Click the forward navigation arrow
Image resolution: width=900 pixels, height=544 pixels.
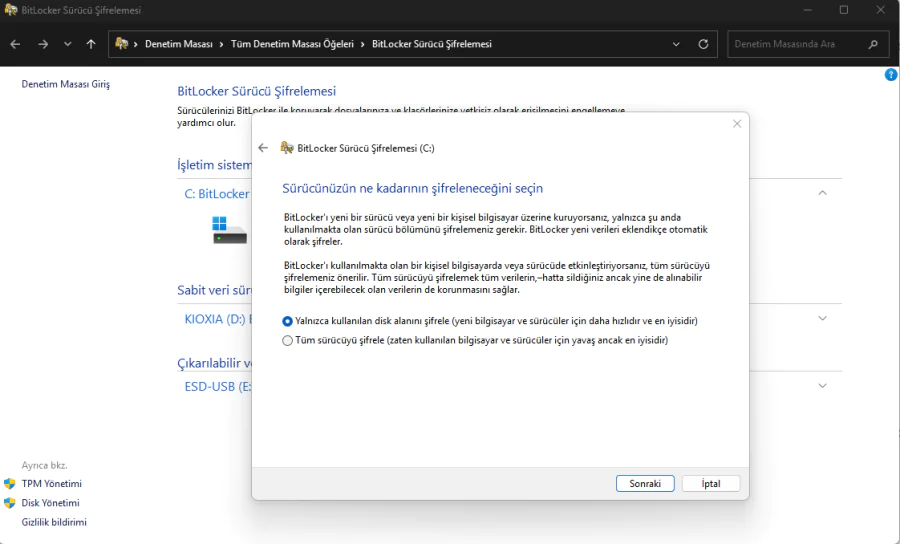click(x=43, y=44)
